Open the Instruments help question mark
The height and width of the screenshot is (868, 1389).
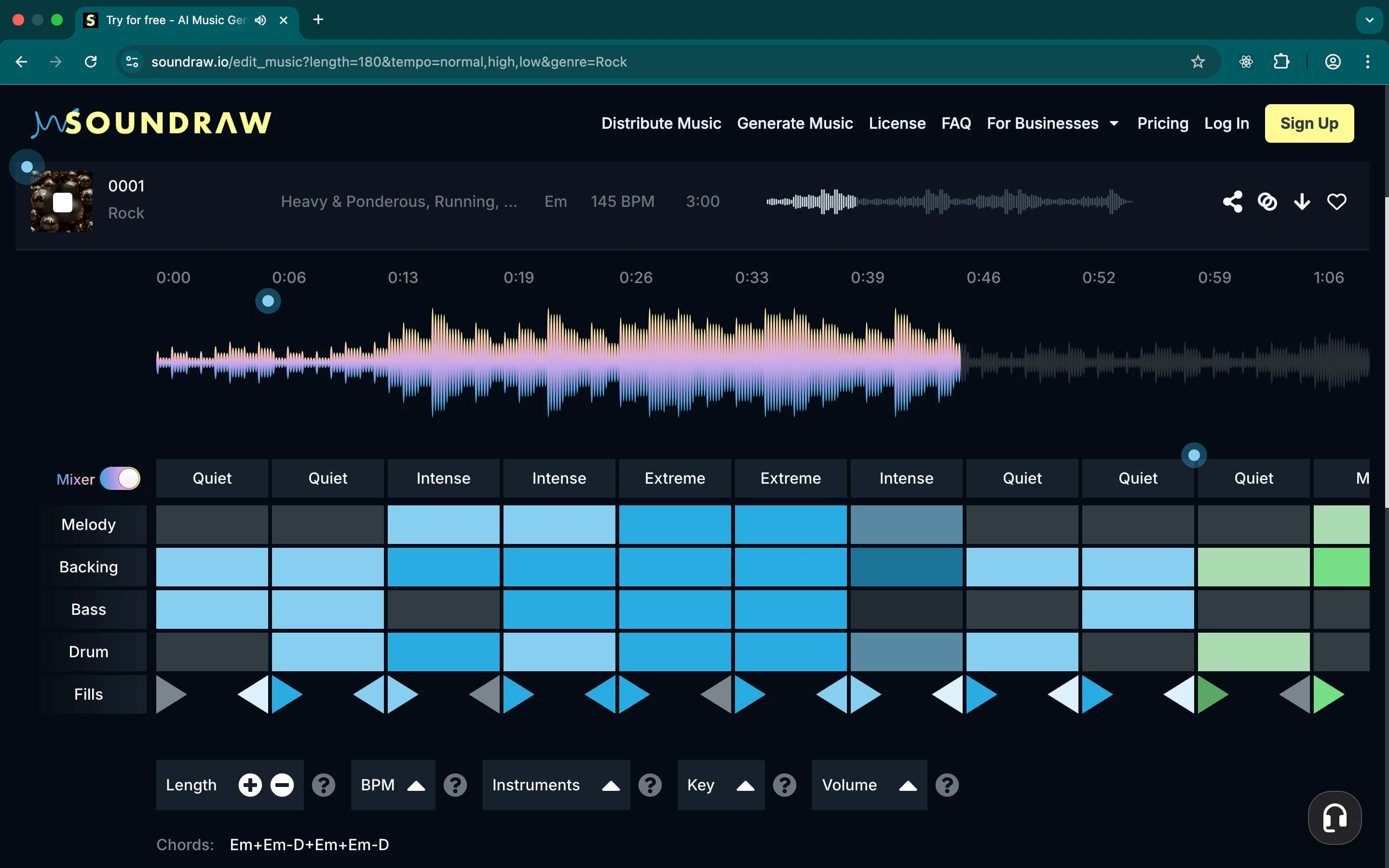(650, 785)
